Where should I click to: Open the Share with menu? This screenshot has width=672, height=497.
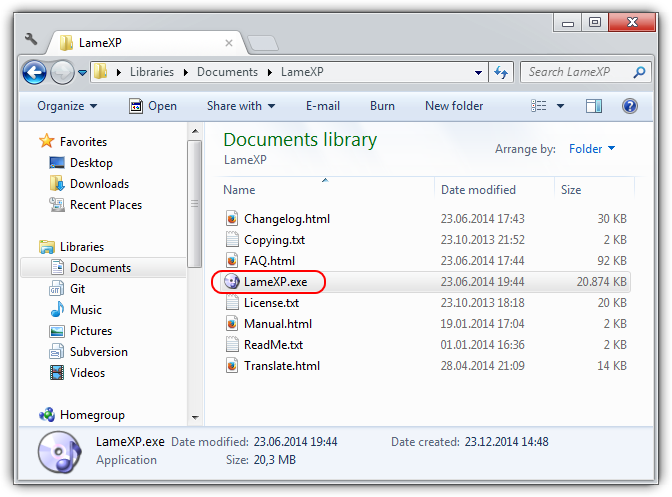point(241,106)
